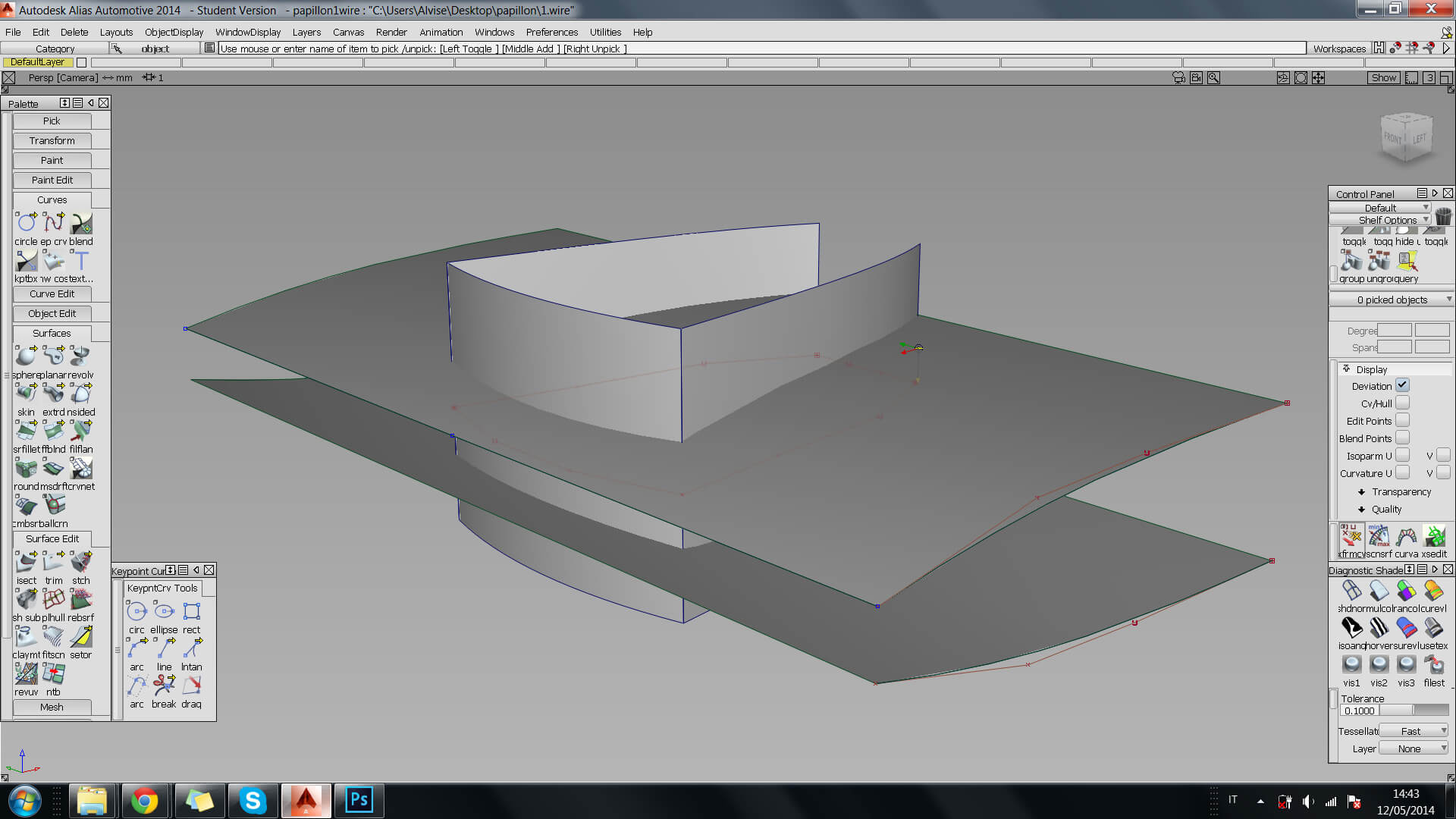The image size is (1456, 819).
Task: Open the Utilities menu
Action: pyautogui.click(x=606, y=32)
